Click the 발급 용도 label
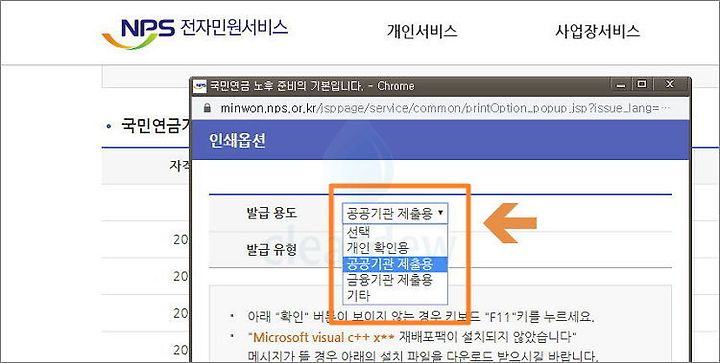The image size is (720, 363). tap(272, 213)
